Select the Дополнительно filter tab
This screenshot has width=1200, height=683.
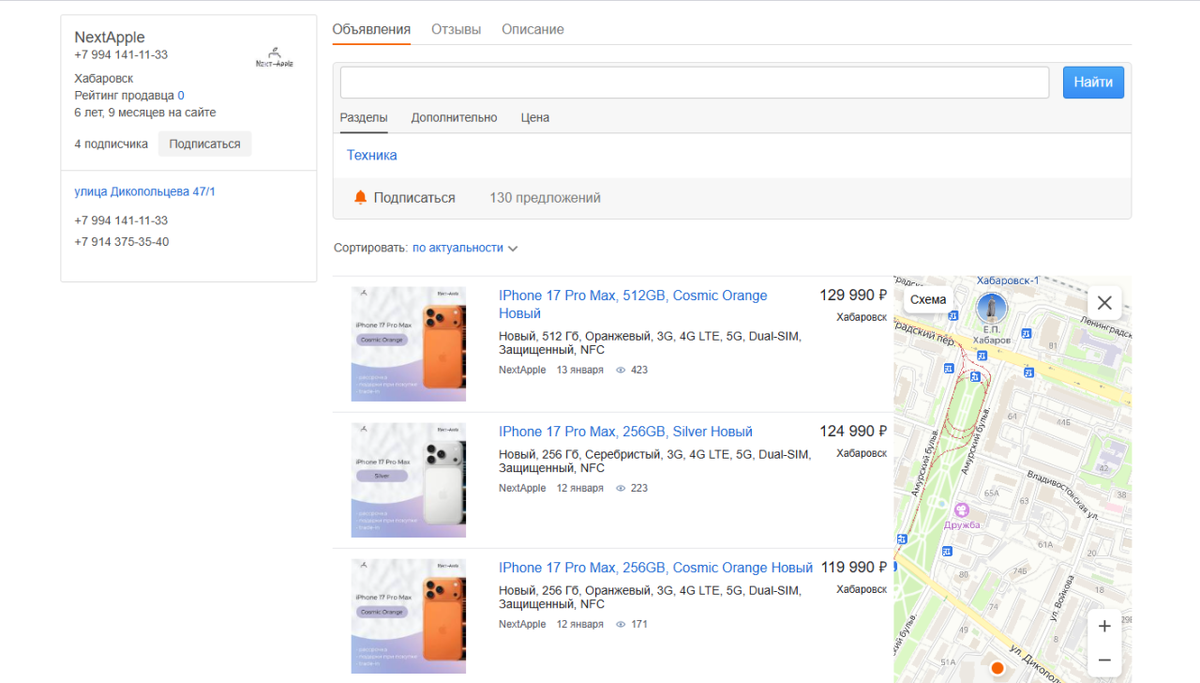coord(454,117)
